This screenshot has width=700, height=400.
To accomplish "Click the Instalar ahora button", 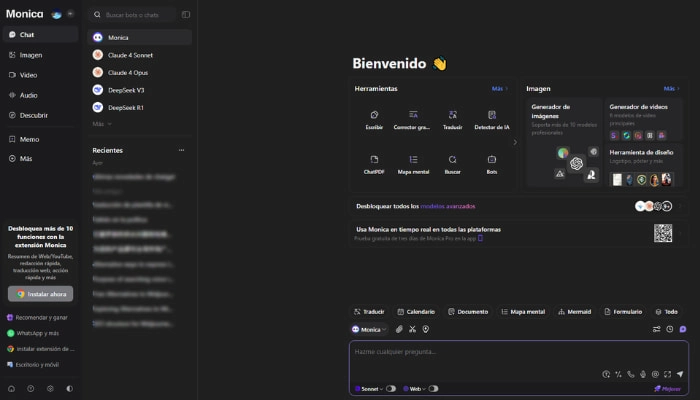I will 41,294.
